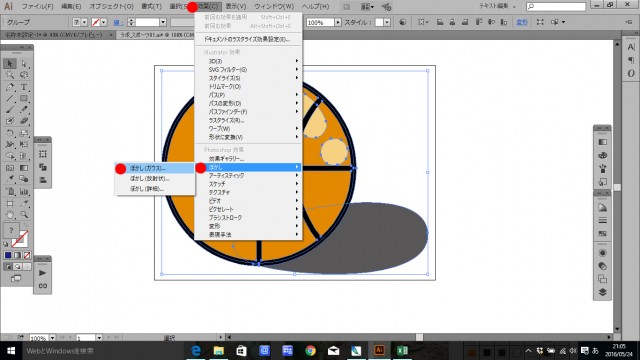This screenshot has width=640, height=360.
Task: Open the ファイル(F) menu
Action: [x=37, y=7]
